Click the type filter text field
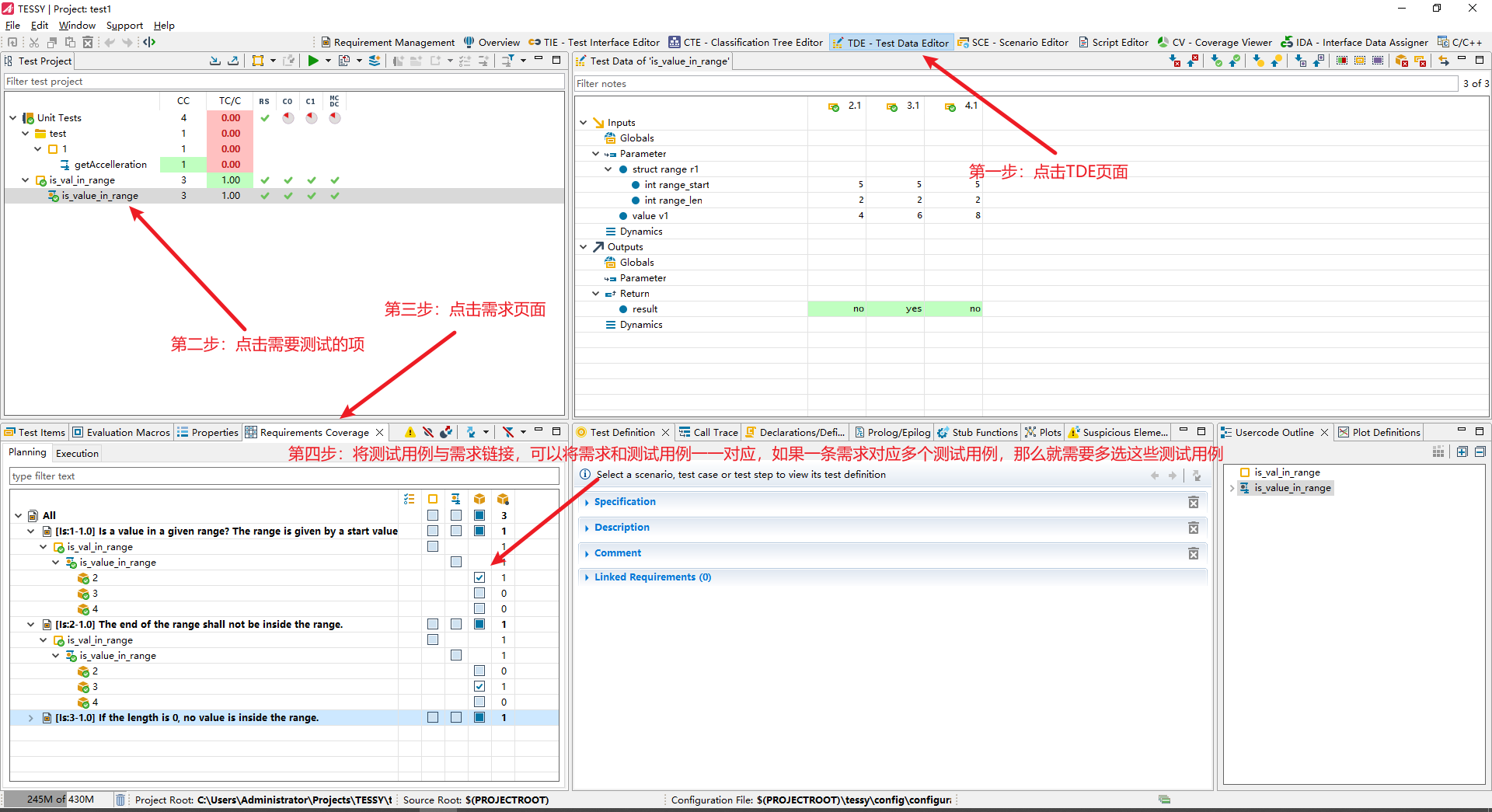The width and height of the screenshot is (1492, 812). [x=284, y=476]
